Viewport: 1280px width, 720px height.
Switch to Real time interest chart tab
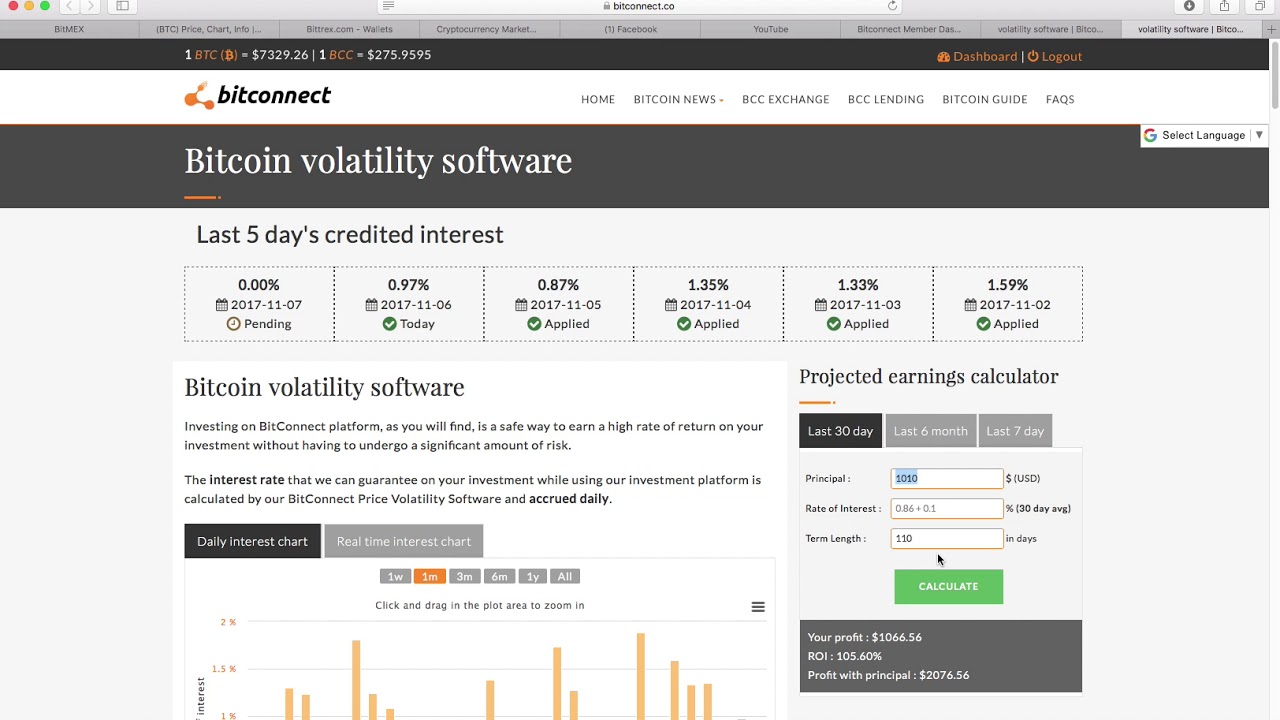[x=404, y=541]
